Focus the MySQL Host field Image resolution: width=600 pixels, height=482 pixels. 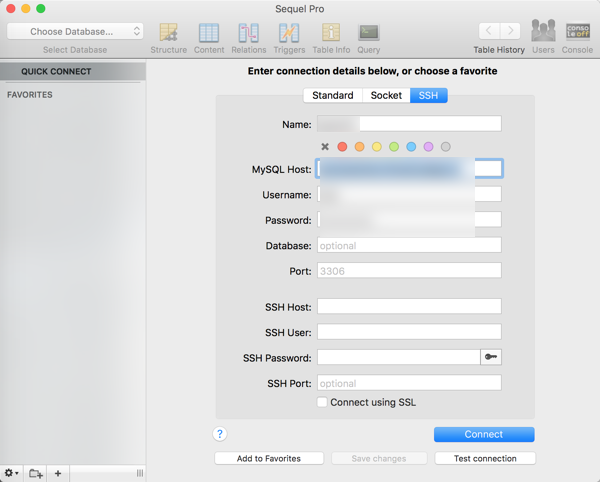coord(409,169)
